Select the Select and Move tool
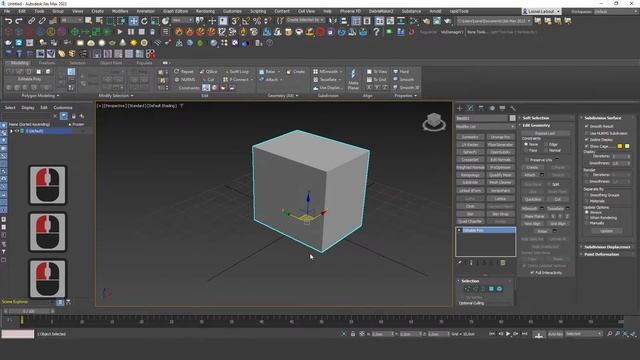 click(x=133, y=21)
